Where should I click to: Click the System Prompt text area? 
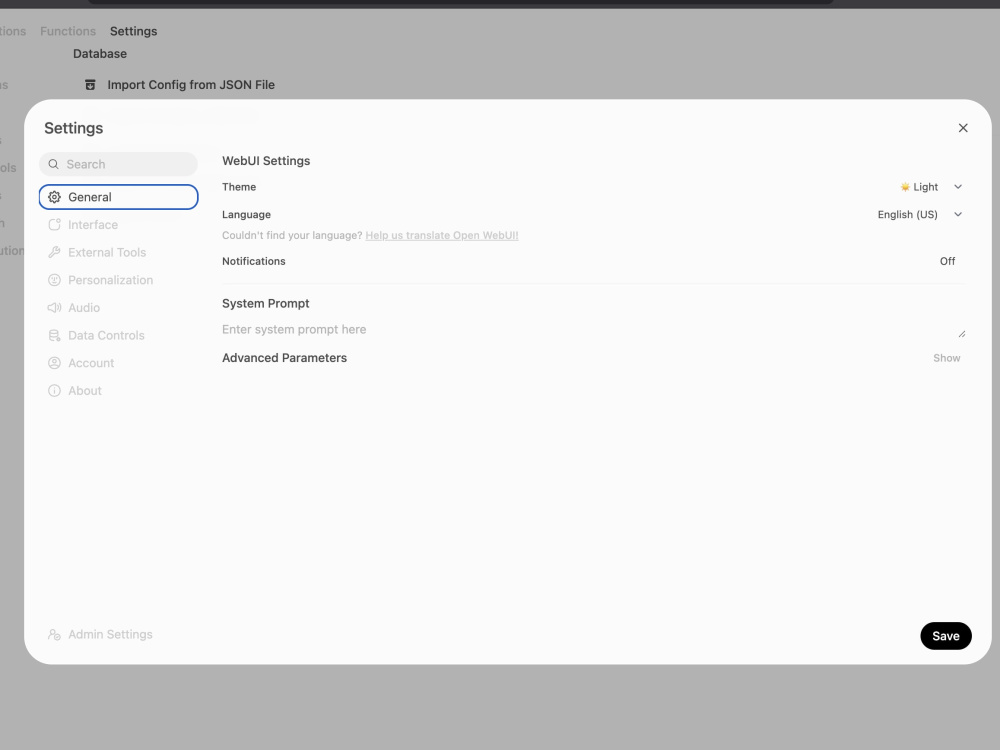593,330
